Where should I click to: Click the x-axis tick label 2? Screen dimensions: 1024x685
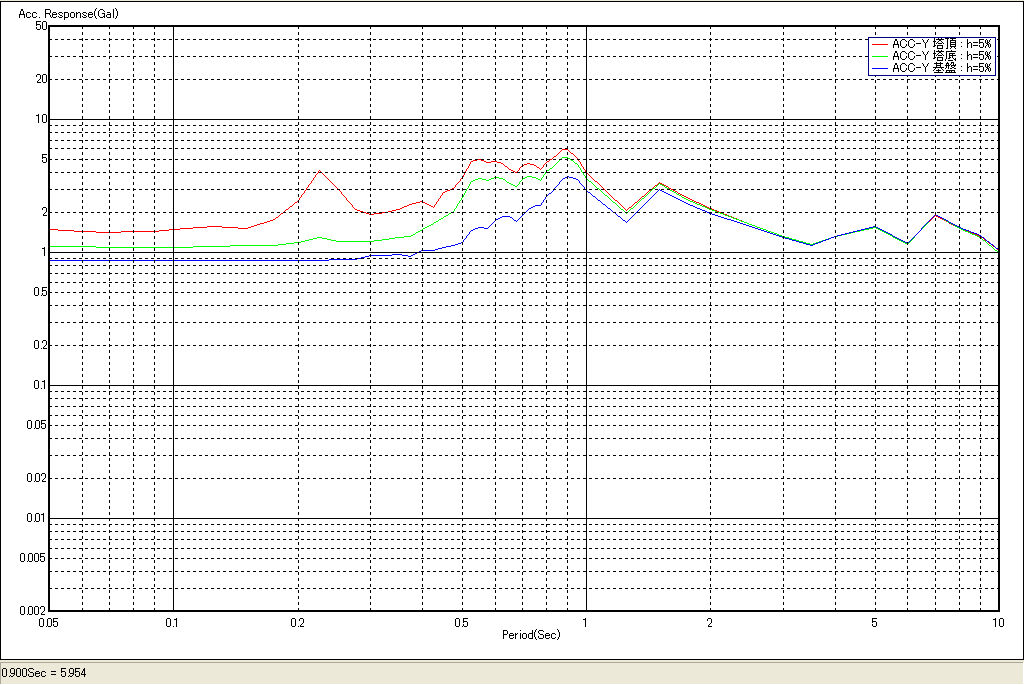point(710,622)
